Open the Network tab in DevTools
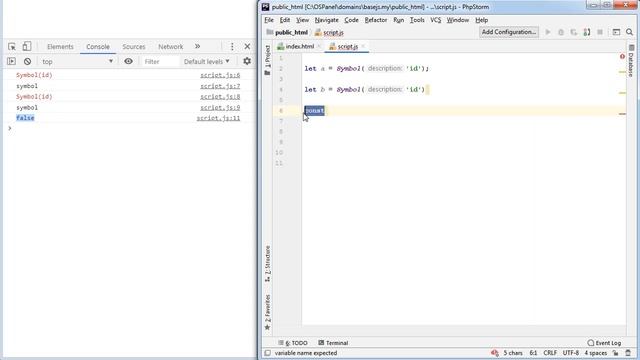This screenshot has width=640, height=360. tap(171, 47)
